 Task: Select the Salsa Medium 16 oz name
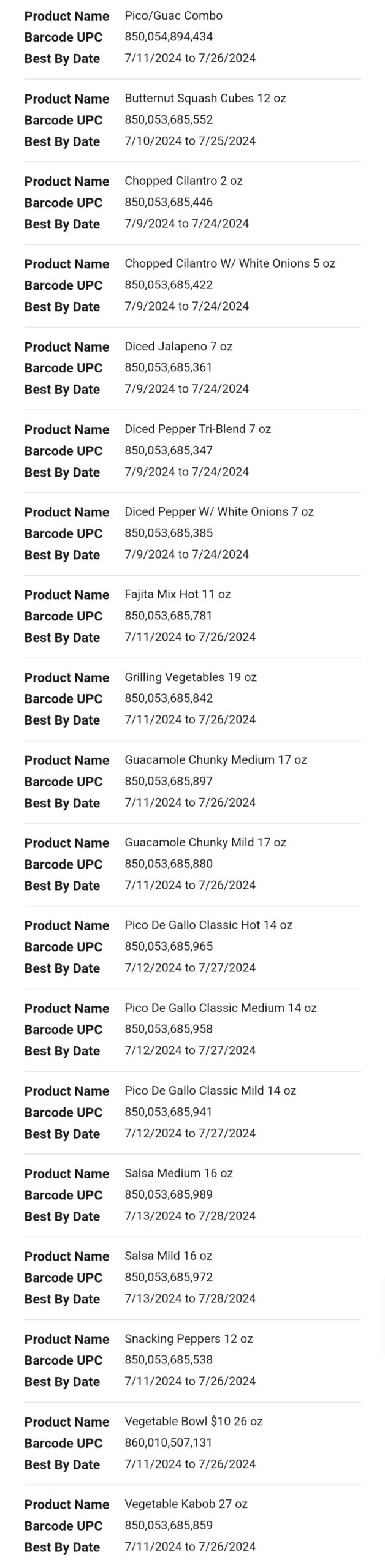(x=178, y=1174)
